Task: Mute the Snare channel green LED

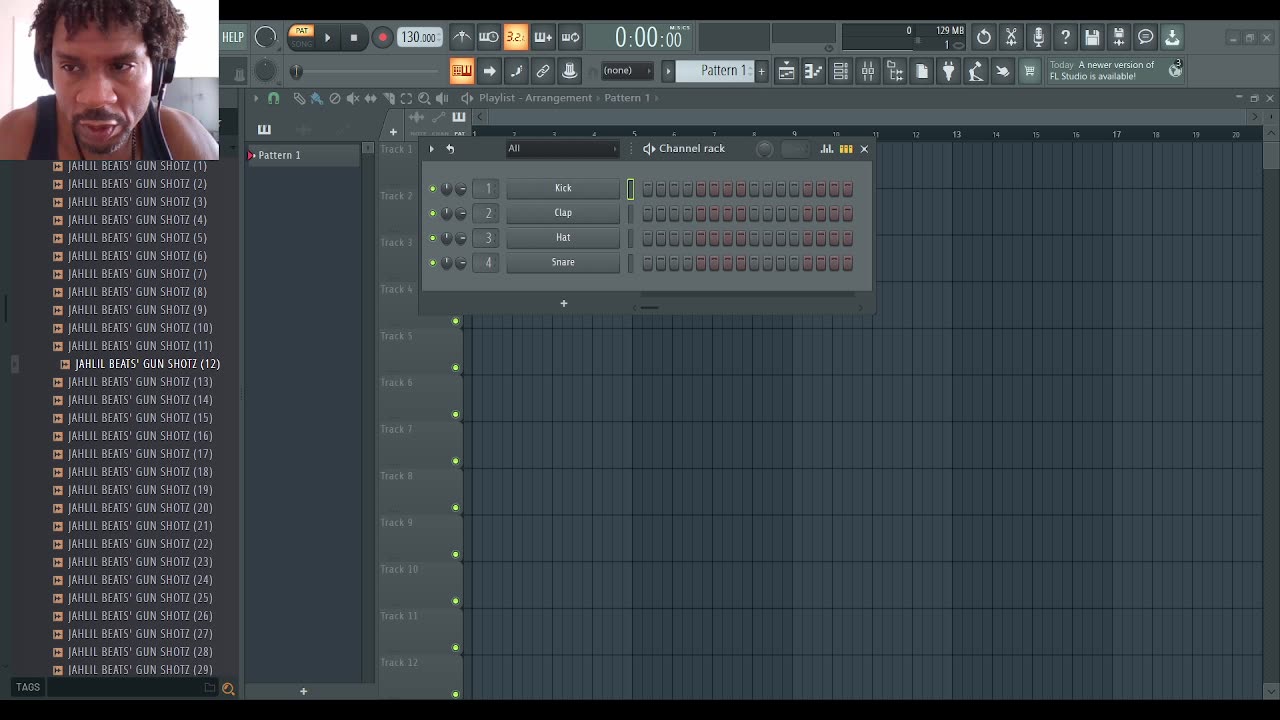Action: pos(433,263)
